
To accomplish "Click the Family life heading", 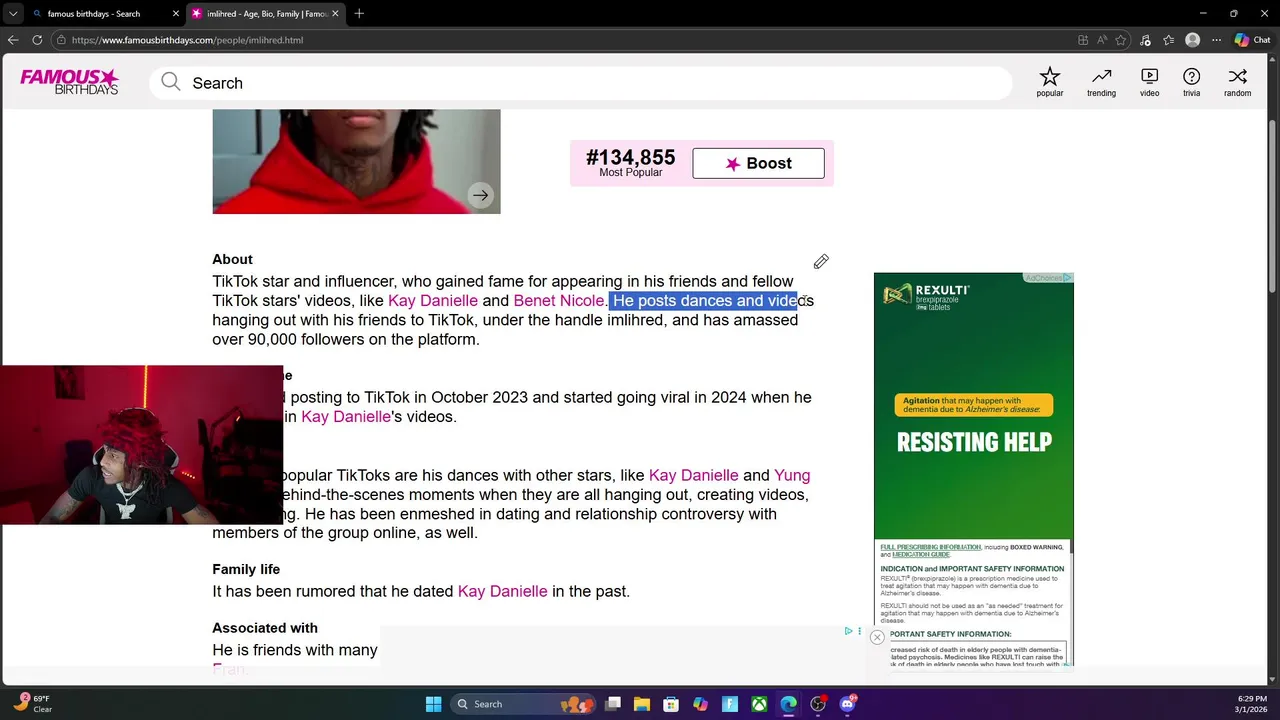I will tap(246, 569).
